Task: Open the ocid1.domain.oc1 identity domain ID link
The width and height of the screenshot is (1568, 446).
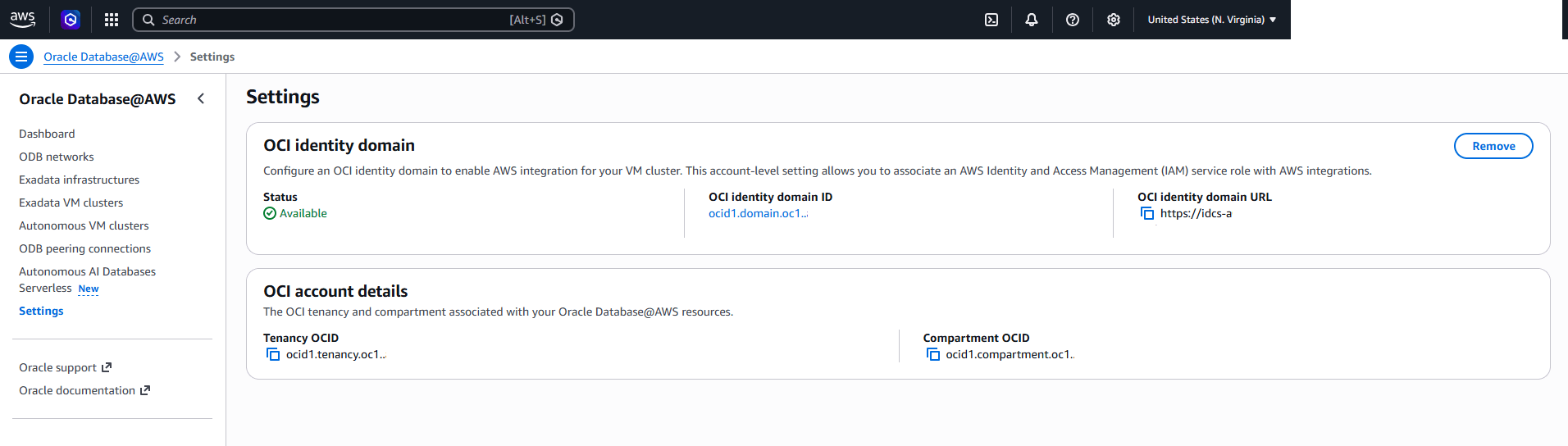Action: [758, 213]
